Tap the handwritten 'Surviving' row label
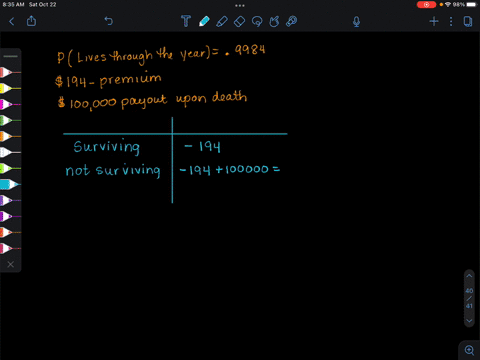This screenshot has height=360, width=480. pyautogui.click(x=107, y=147)
